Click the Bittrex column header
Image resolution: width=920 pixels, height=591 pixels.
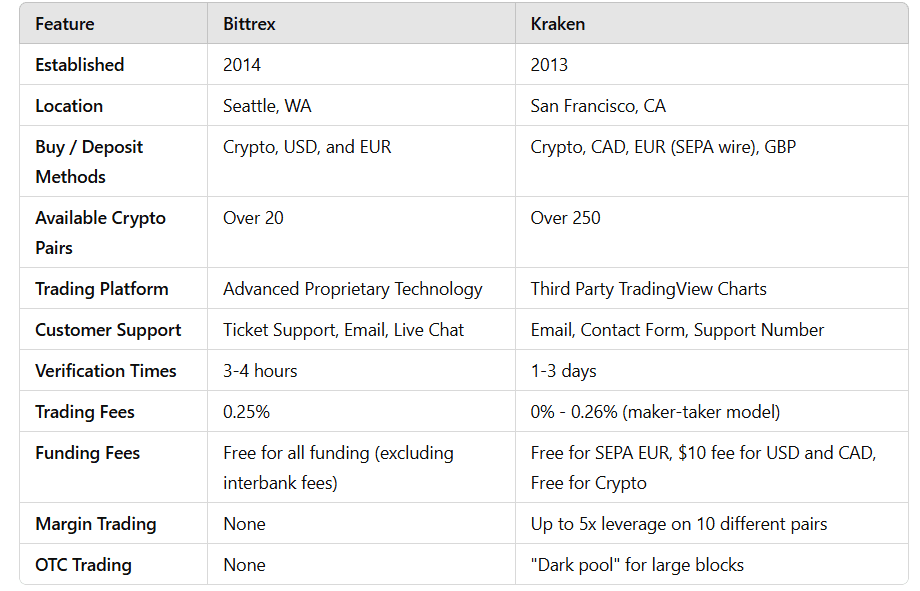(x=249, y=24)
